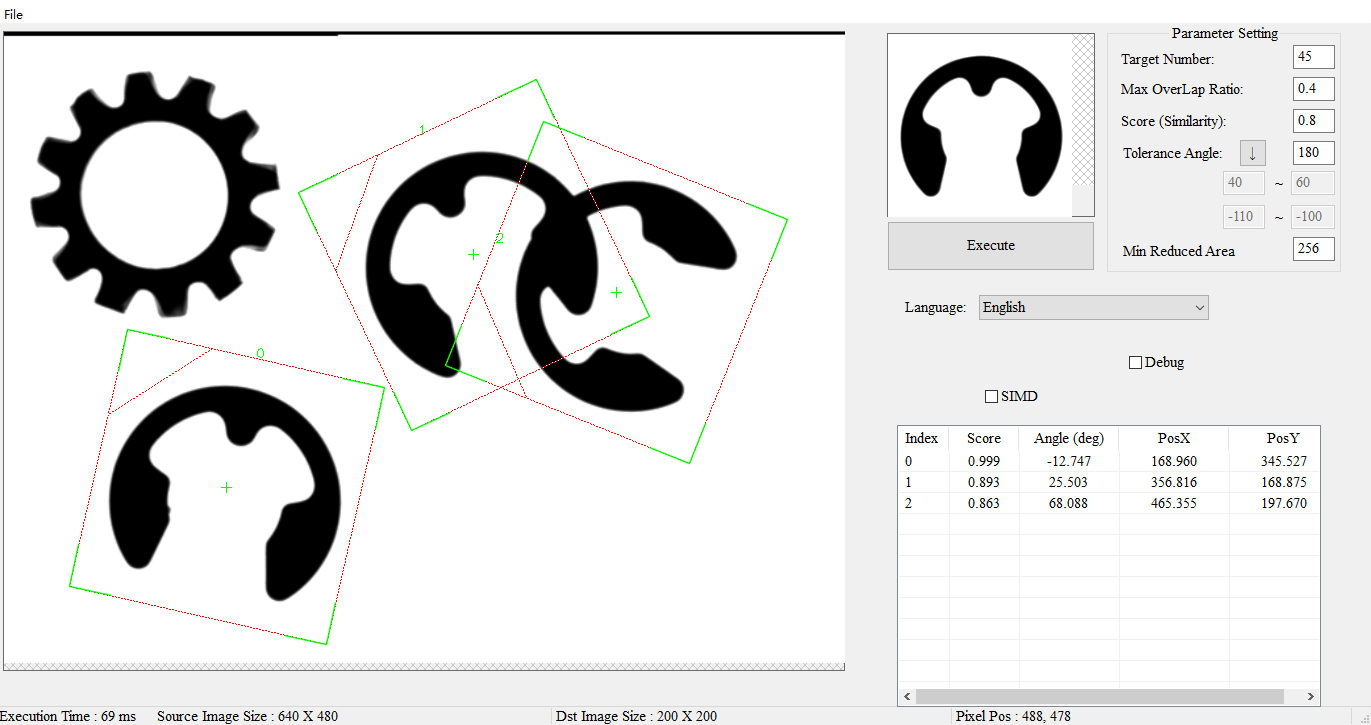
Task: Select result row with score 0.893
Action: click(x=1108, y=482)
